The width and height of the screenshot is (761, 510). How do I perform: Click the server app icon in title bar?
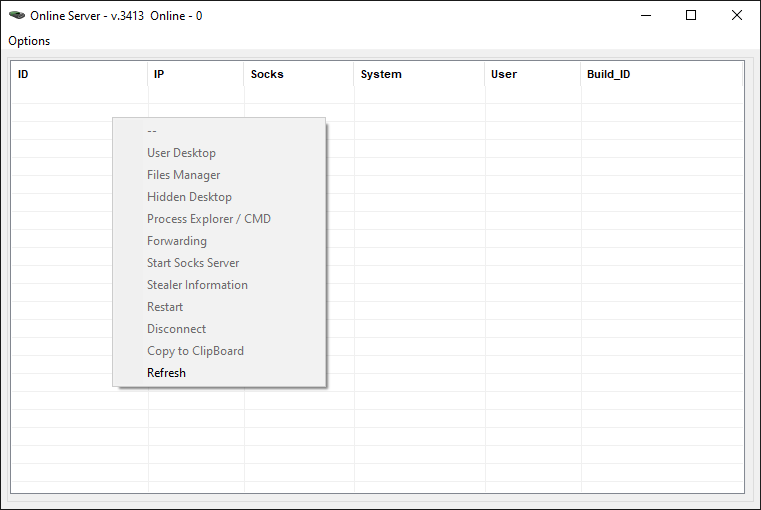pos(17,16)
